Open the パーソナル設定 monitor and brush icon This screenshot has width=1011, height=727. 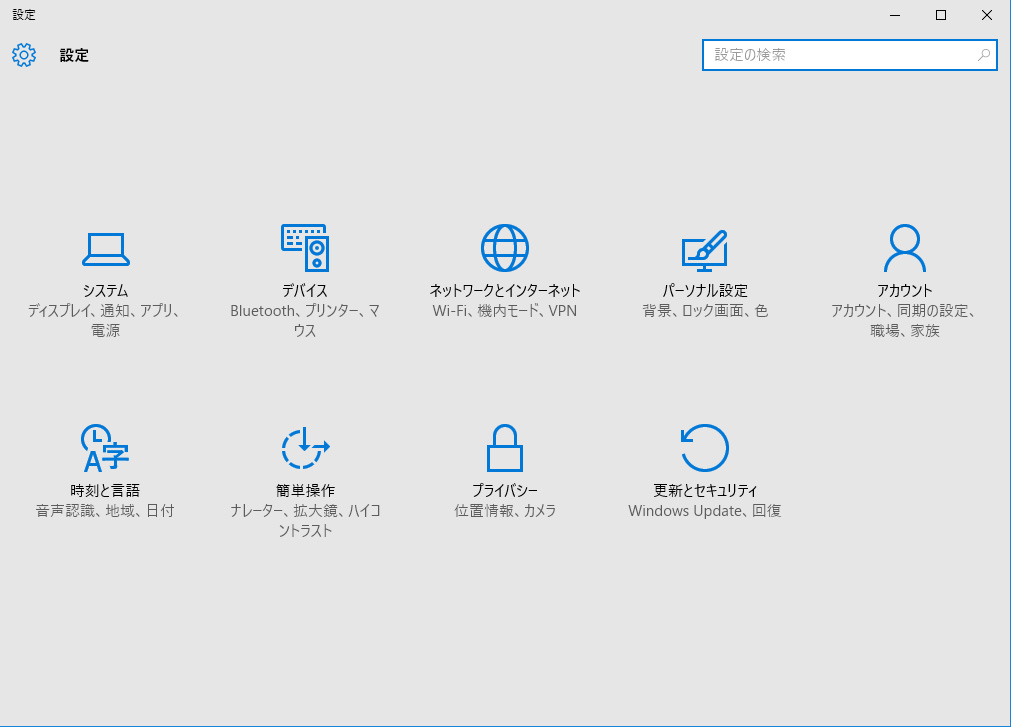click(705, 251)
